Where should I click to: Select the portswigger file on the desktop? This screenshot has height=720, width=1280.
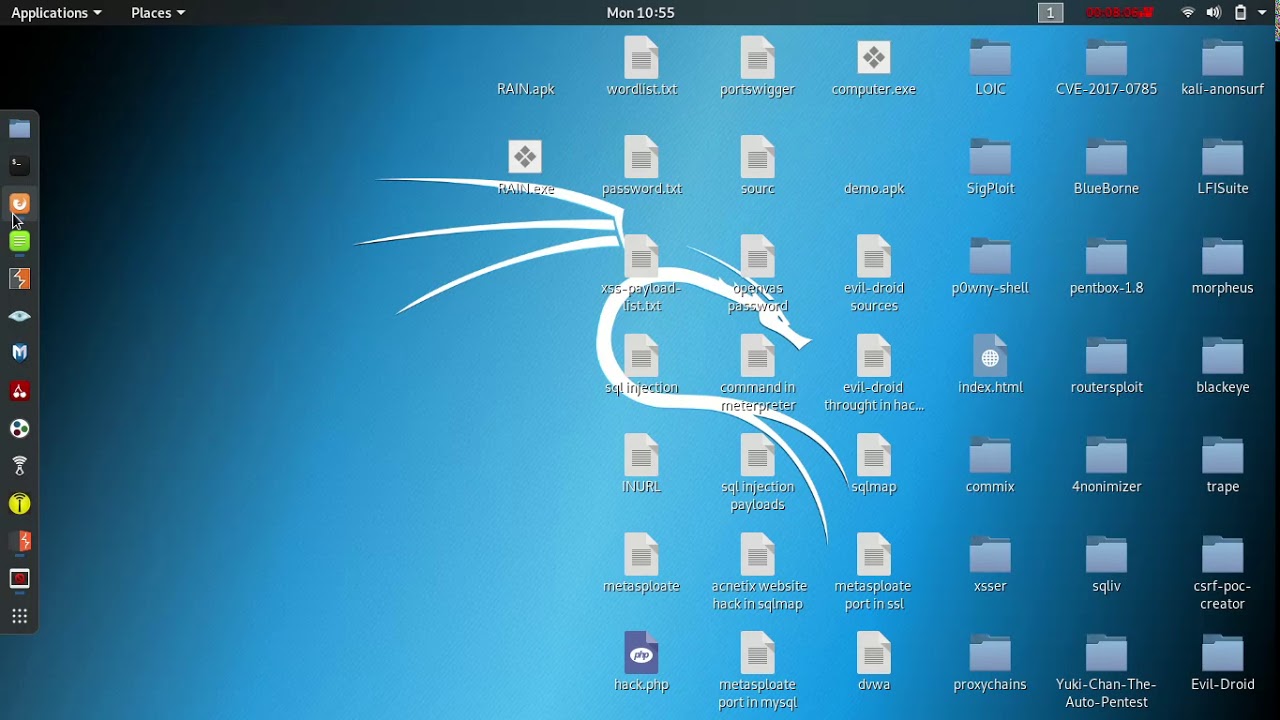click(x=758, y=66)
